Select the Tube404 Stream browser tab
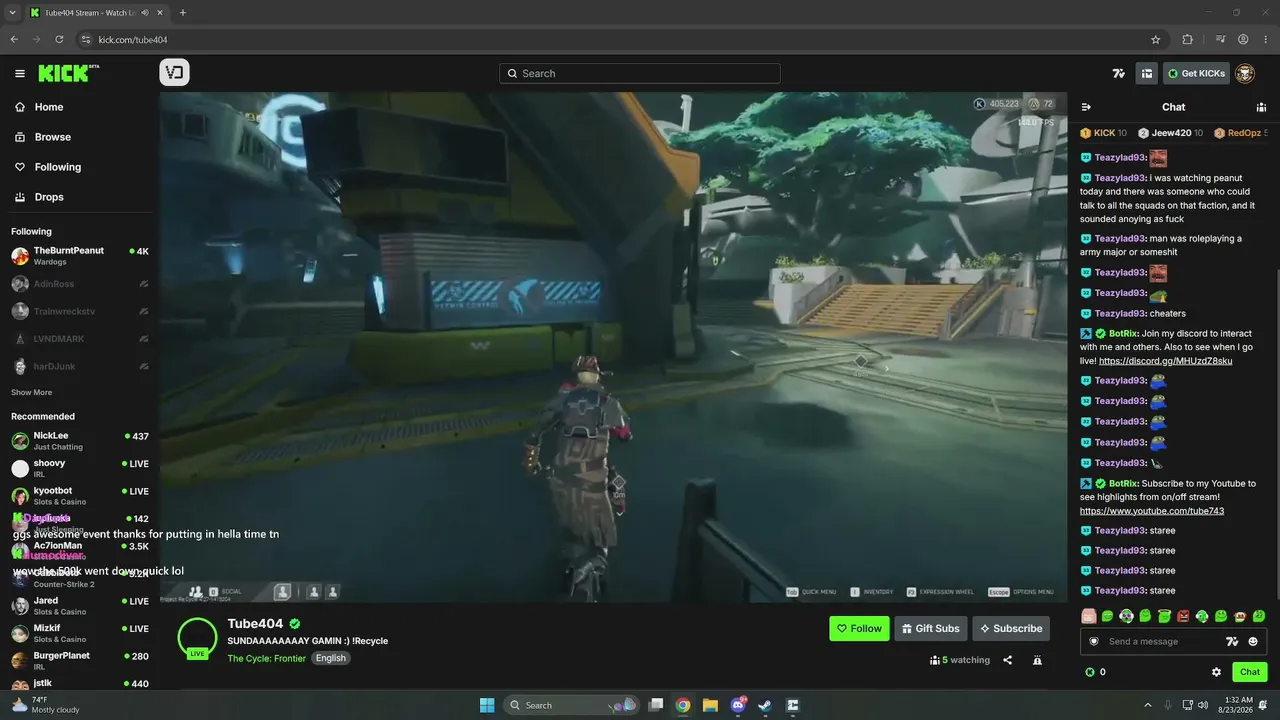Viewport: 1280px width, 720px height. pos(97,13)
